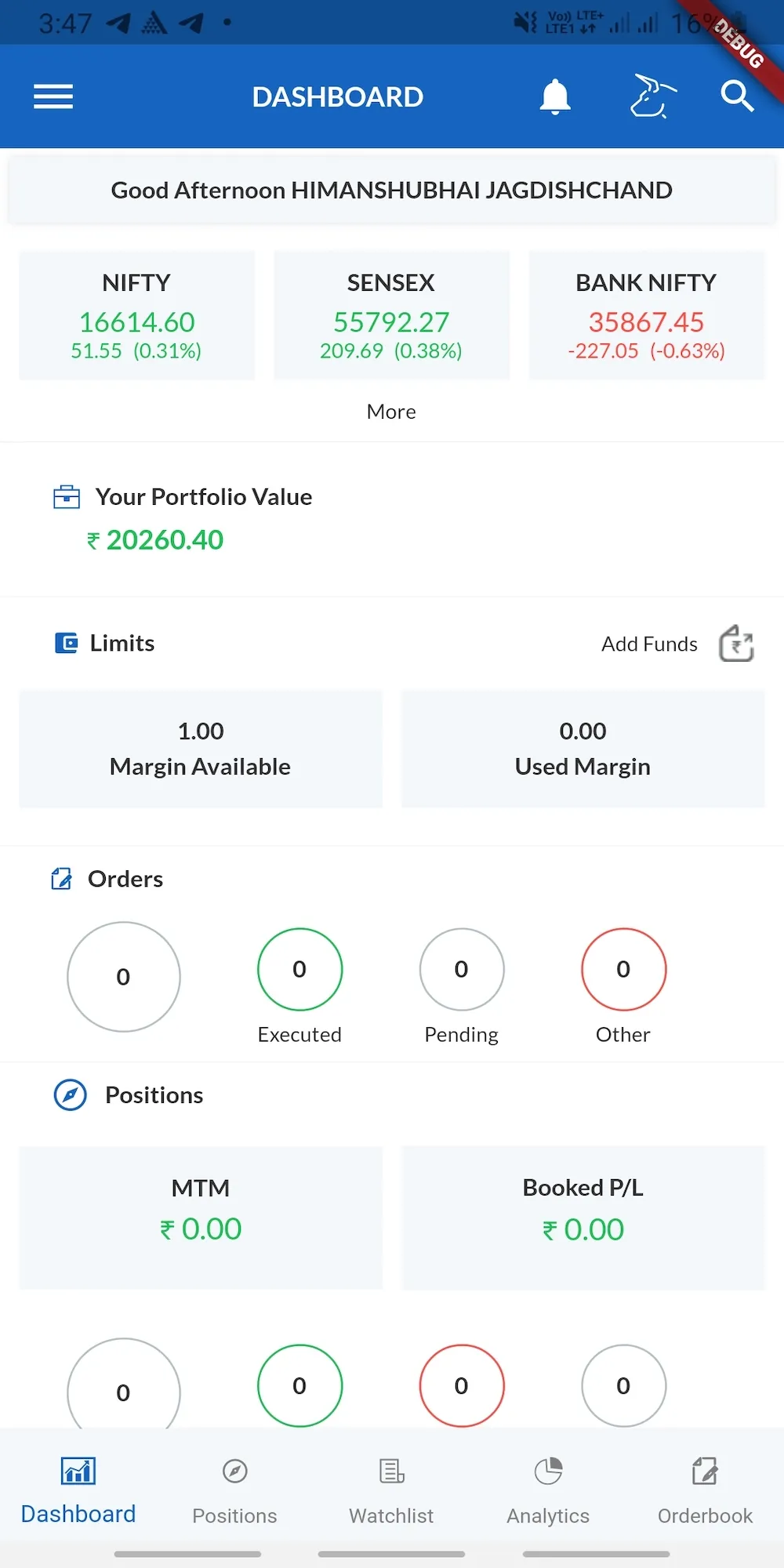Open search with magnifier icon
The height and width of the screenshot is (1568, 784).
[x=737, y=96]
